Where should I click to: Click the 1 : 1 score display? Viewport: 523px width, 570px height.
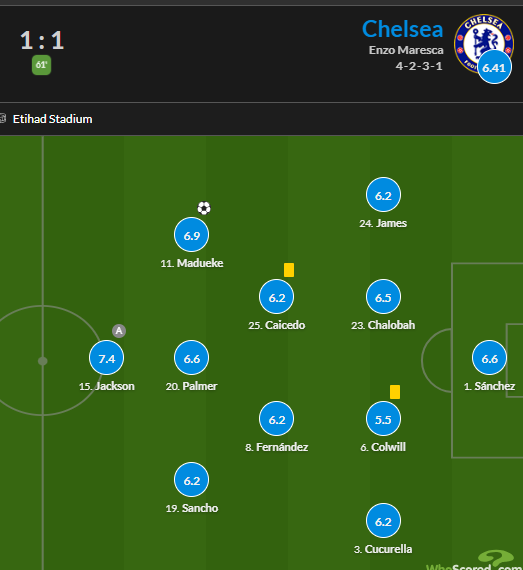42,40
